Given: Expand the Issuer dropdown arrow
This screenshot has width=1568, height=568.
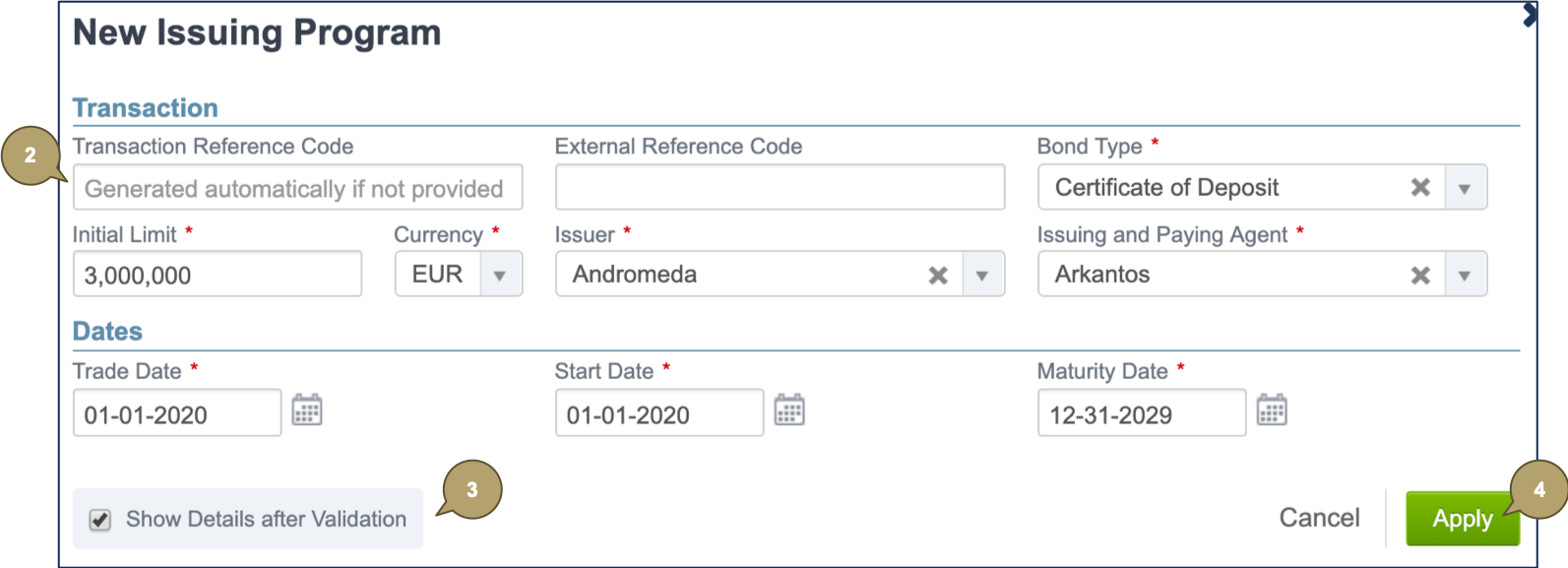Looking at the screenshot, I should pos(982,276).
